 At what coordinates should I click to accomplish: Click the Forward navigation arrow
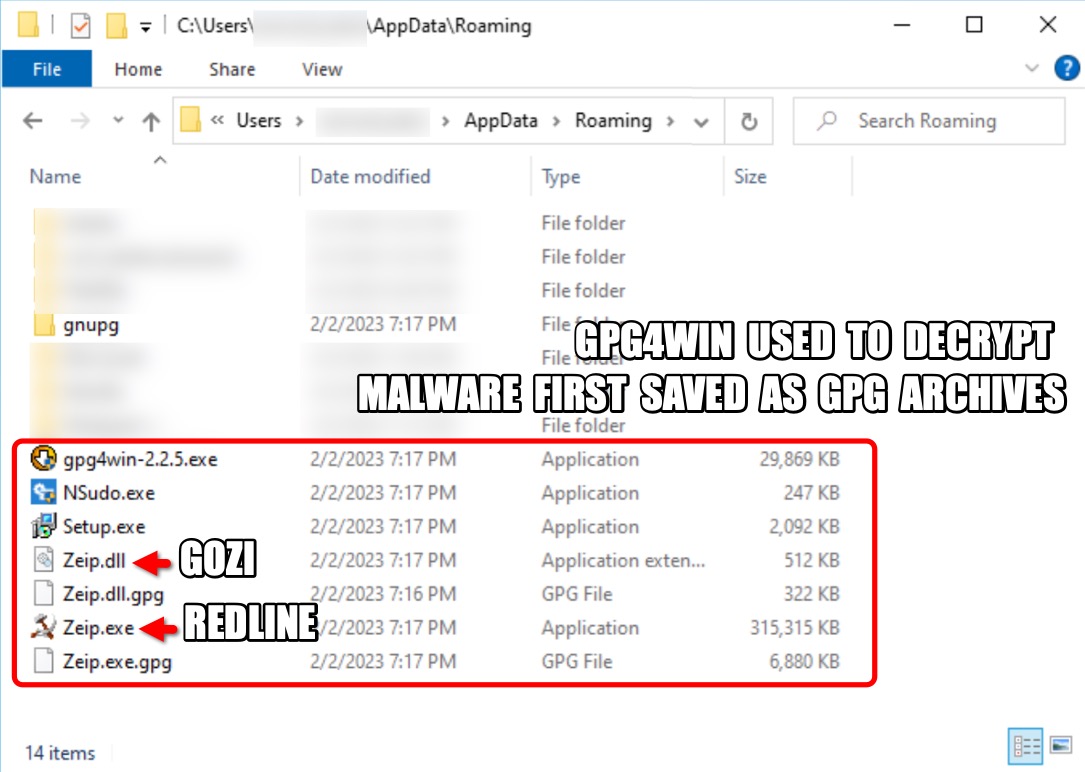pyautogui.click(x=80, y=121)
